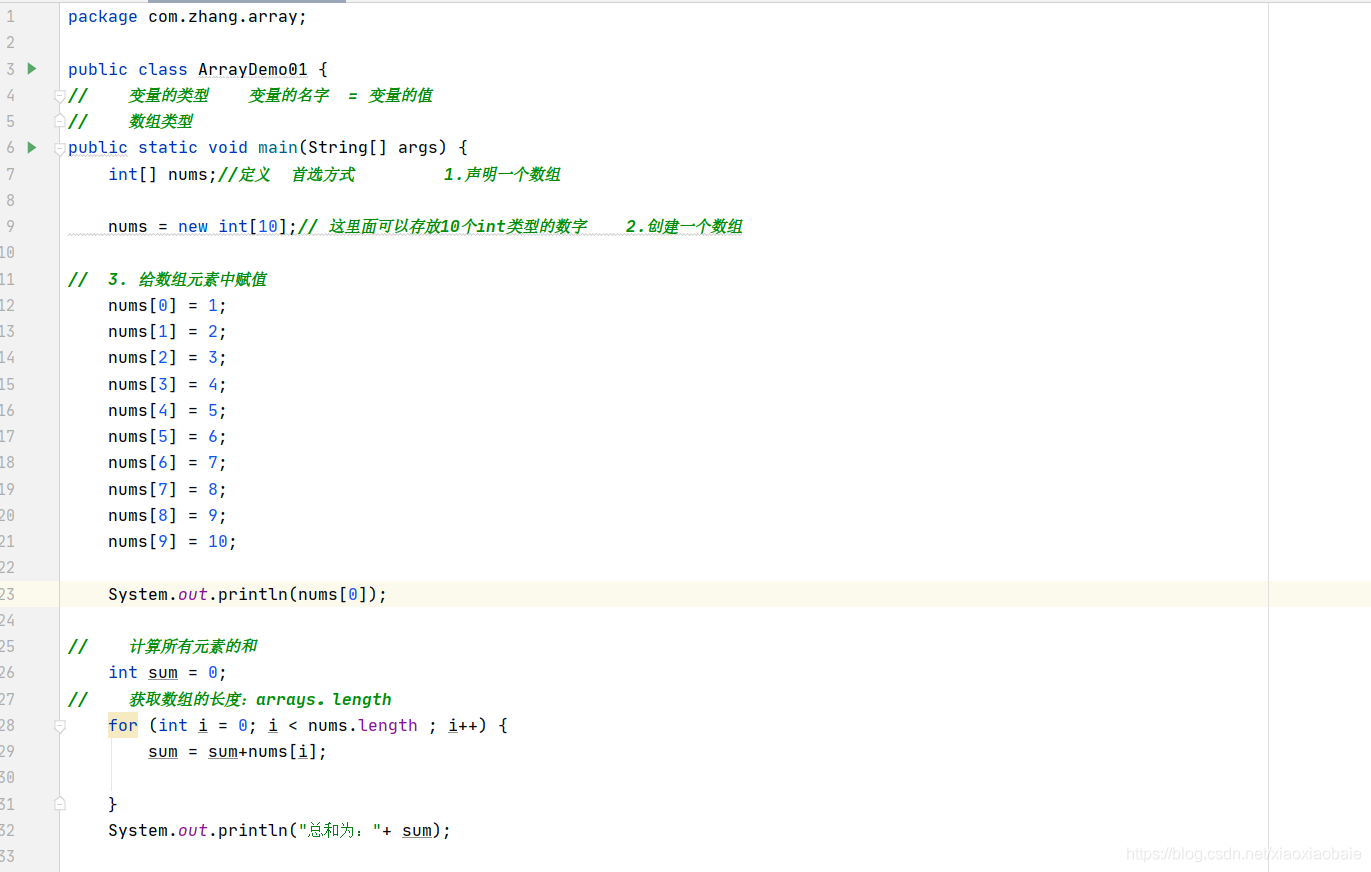Viewport: 1371px width, 872px height.
Task: Click line 'nums[3] = 4;'
Action: point(168,384)
